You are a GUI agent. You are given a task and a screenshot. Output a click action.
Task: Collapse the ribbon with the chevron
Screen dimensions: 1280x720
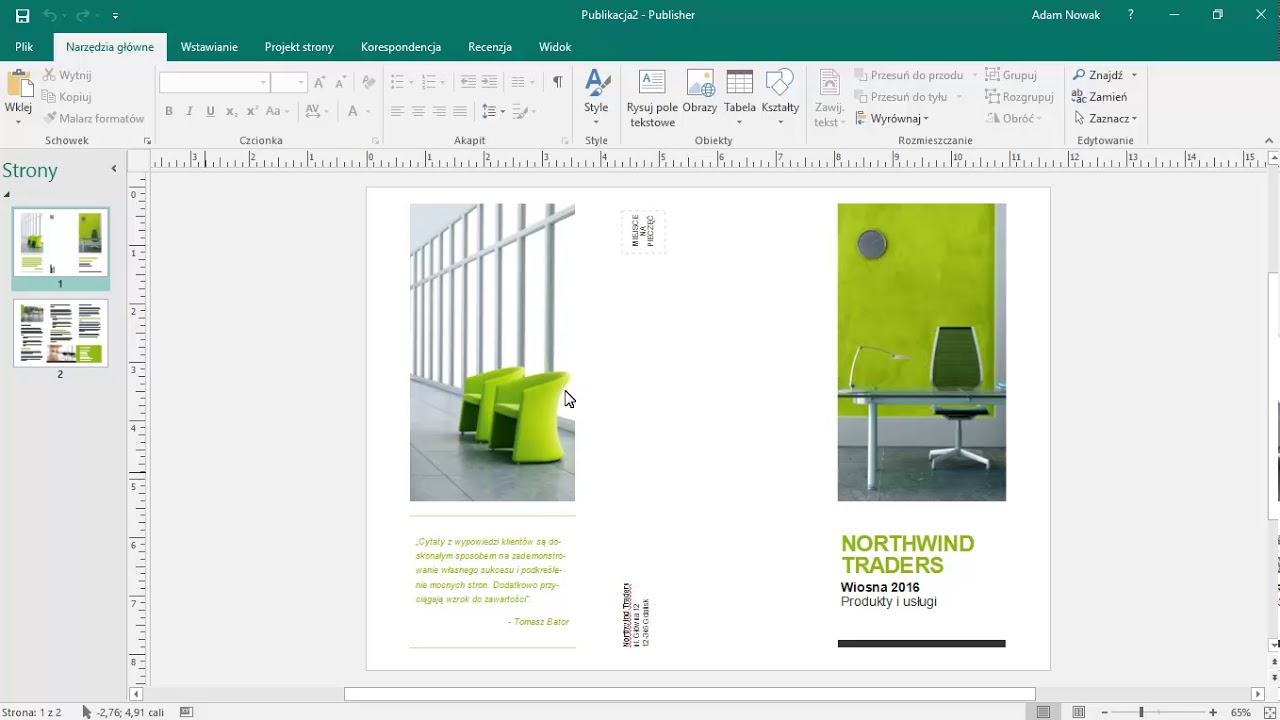[1270, 141]
